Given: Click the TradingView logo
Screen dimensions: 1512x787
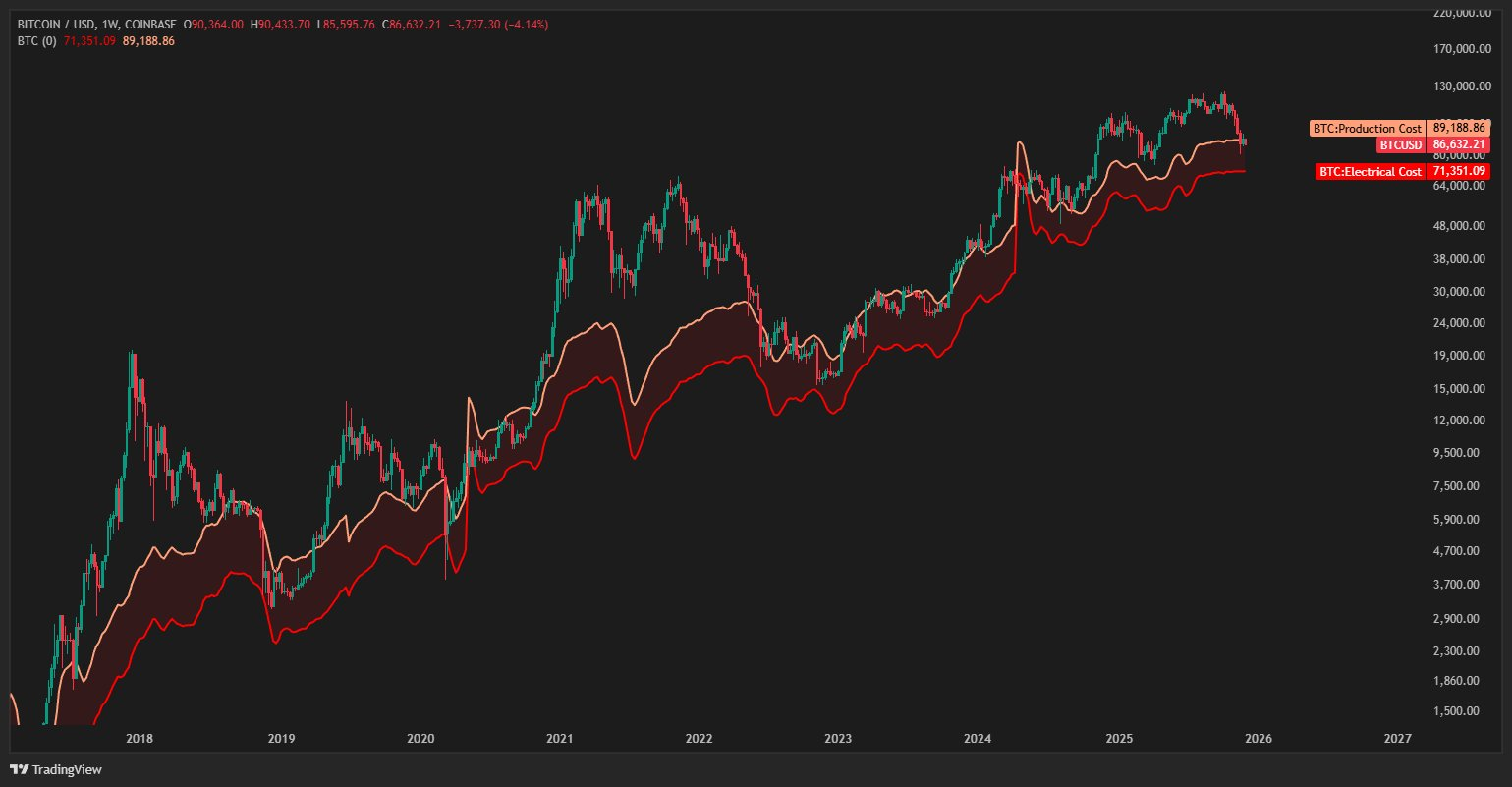Looking at the screenshot, I should pos(56,769).
